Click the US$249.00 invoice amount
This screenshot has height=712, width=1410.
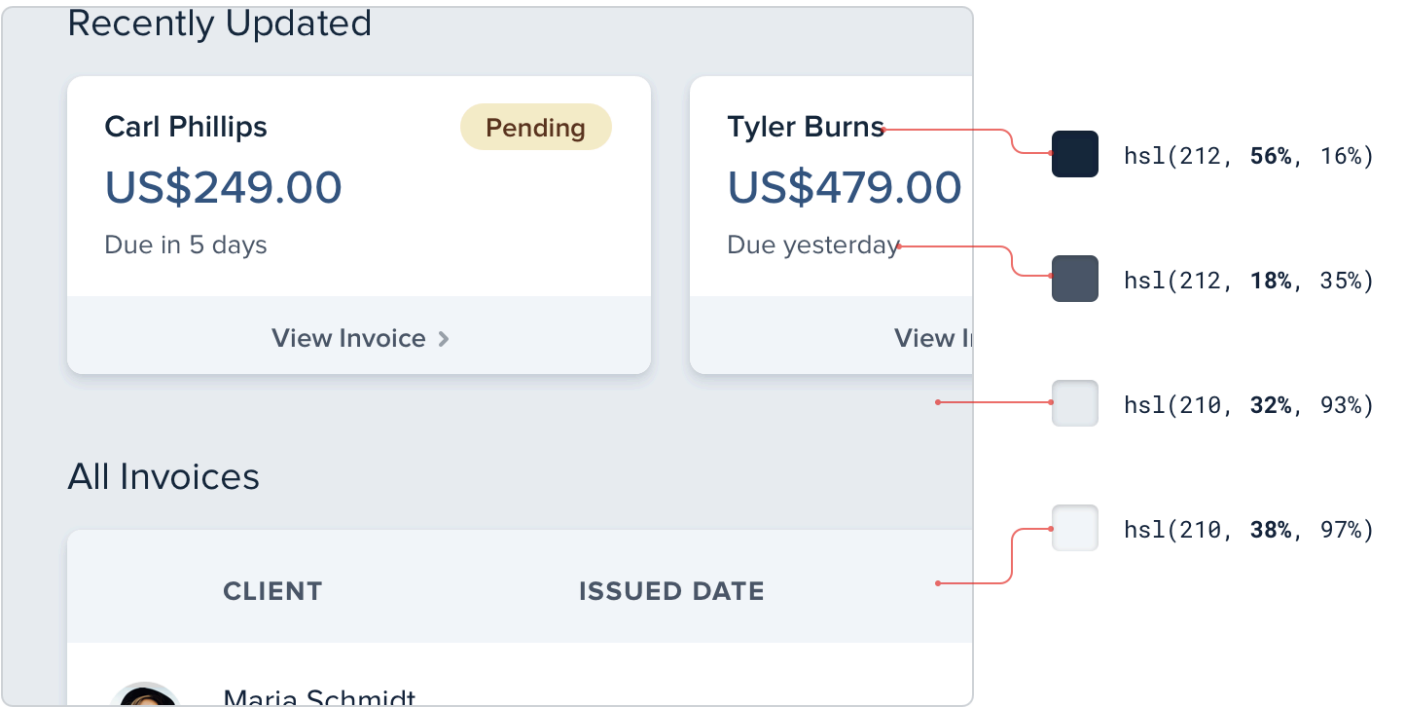(x=223, y=187)
